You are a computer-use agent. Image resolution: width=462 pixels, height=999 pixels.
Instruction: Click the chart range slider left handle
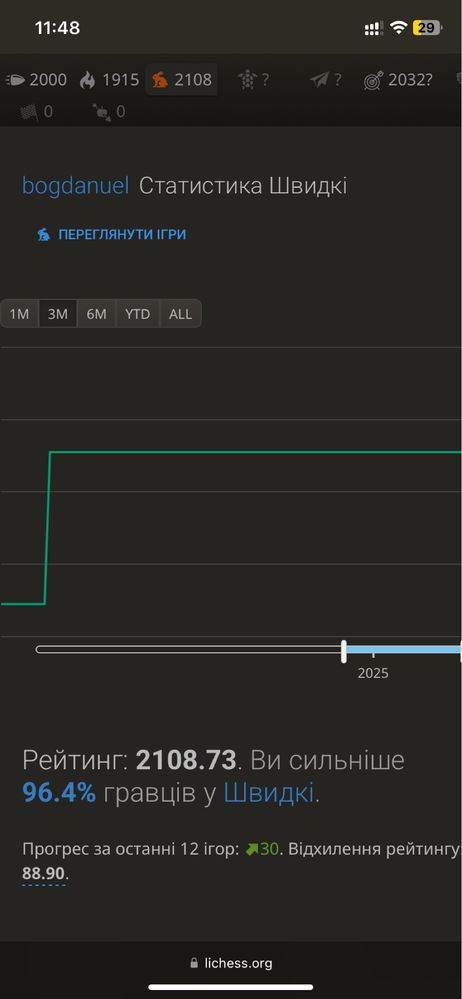point(344,651)
